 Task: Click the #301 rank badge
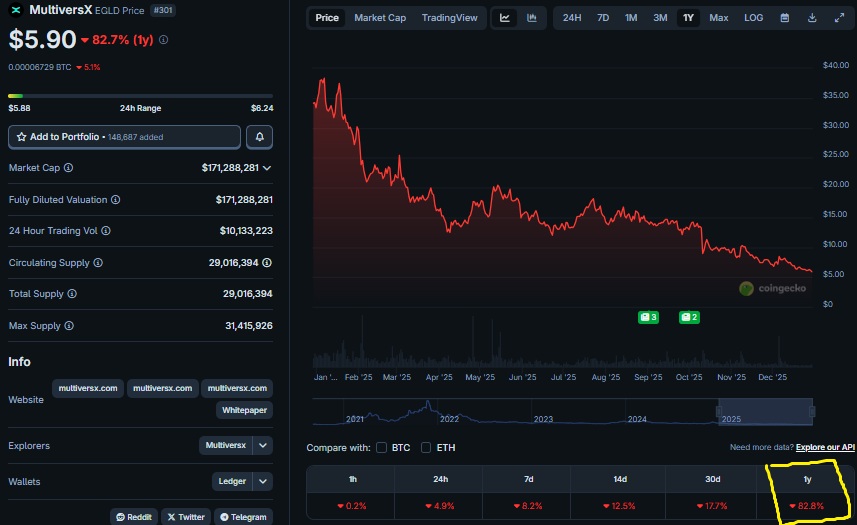click(163, 10)
